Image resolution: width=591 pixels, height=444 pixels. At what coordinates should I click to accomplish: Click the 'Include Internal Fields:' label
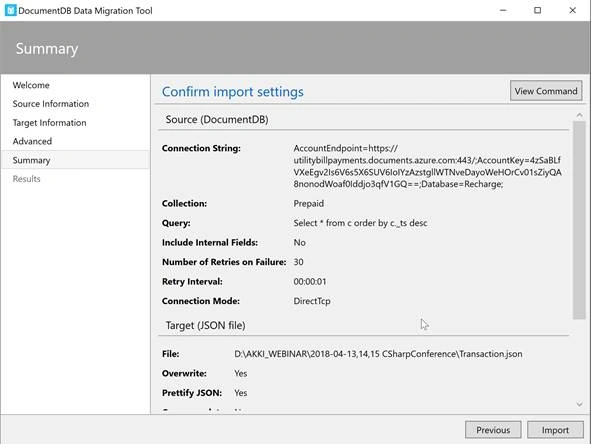coord(210,242)
